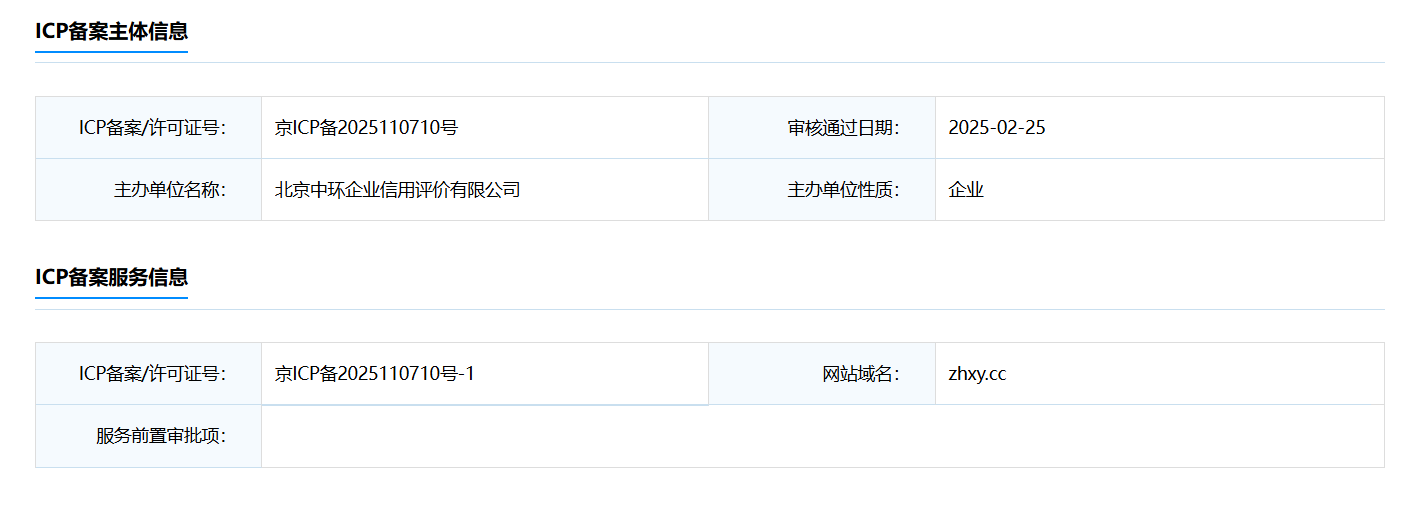Select the zhxy.cc domain name
This screenshot has width=1420, height=505.
tap(977, 374)
